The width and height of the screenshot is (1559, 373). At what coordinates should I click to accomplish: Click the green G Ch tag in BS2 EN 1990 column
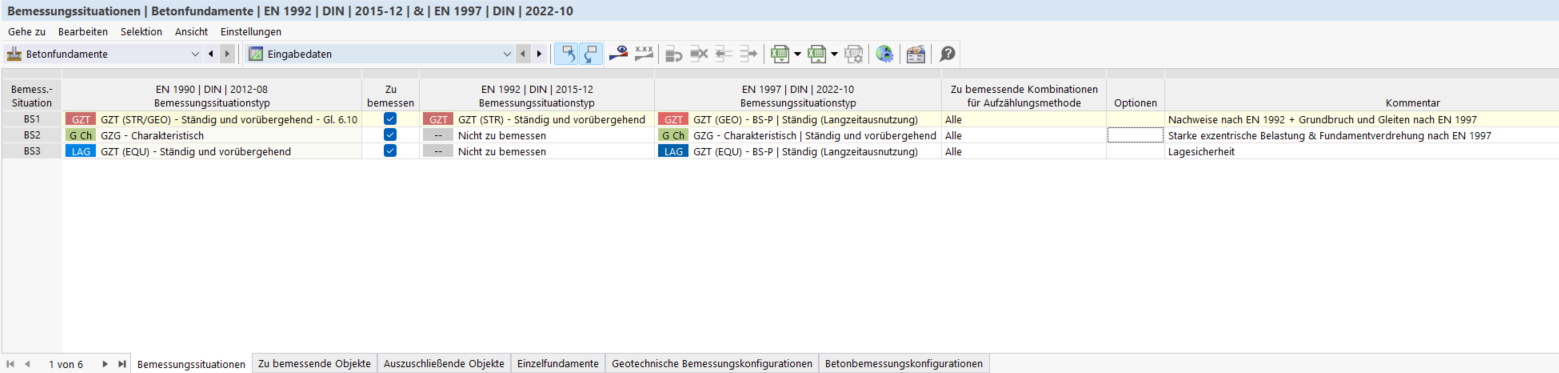pyautogui.click(x=81, y=135)
